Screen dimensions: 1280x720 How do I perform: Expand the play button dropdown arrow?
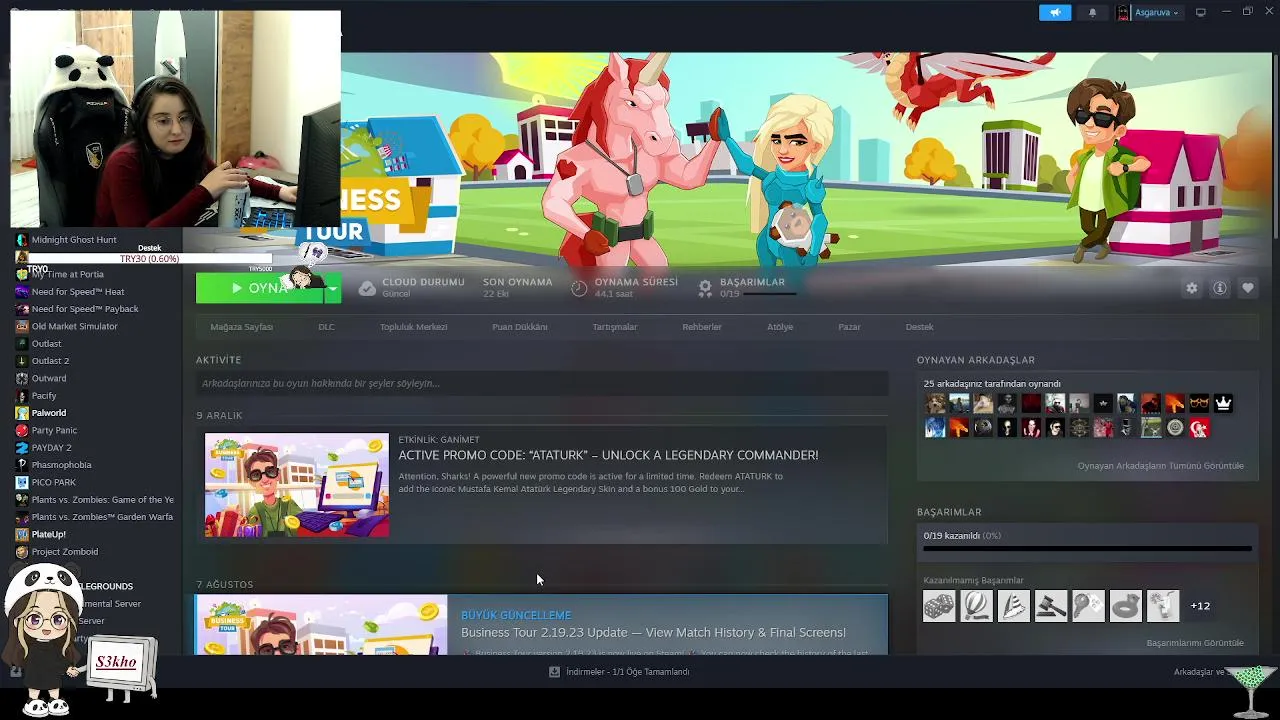332,288
